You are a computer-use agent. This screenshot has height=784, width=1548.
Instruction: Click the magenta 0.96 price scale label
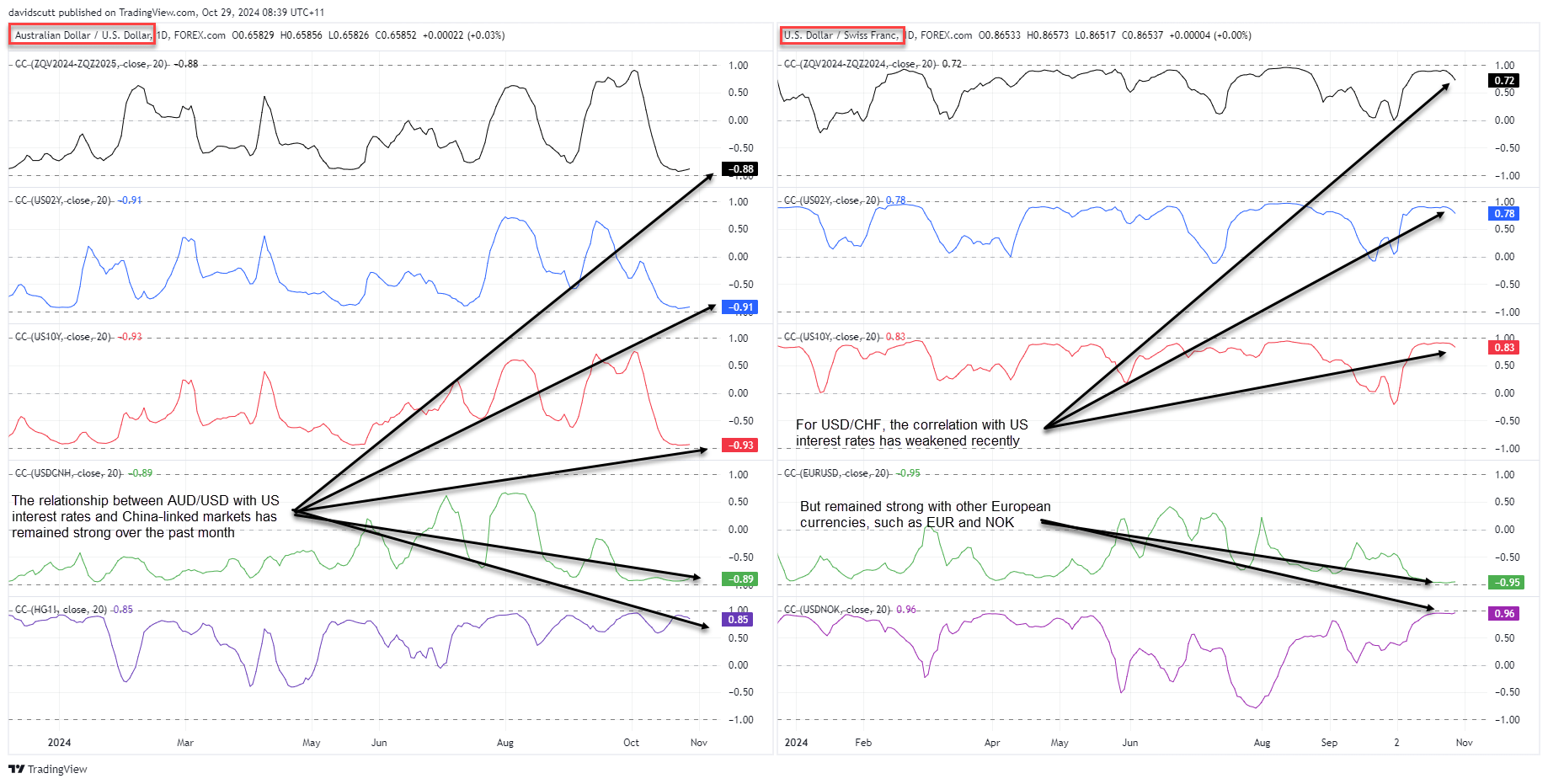pyautogui.click(x=1504, y=614)
